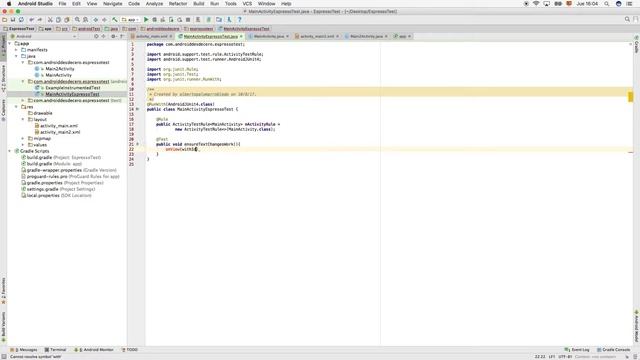The image size is (640, 360).
Task: Expand the manifests folder
Action: click(16, 50)
